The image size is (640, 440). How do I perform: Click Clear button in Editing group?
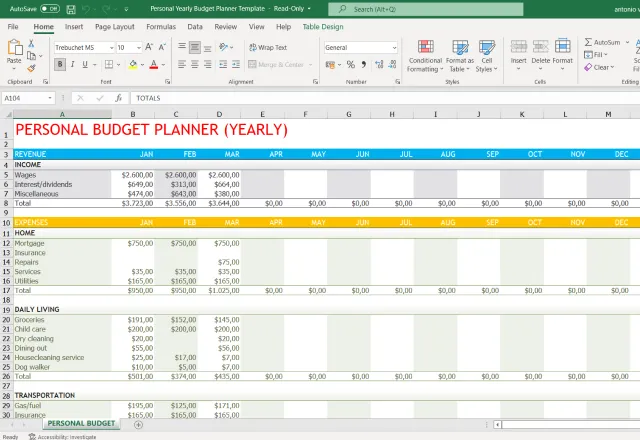click(x=599, y=67)
